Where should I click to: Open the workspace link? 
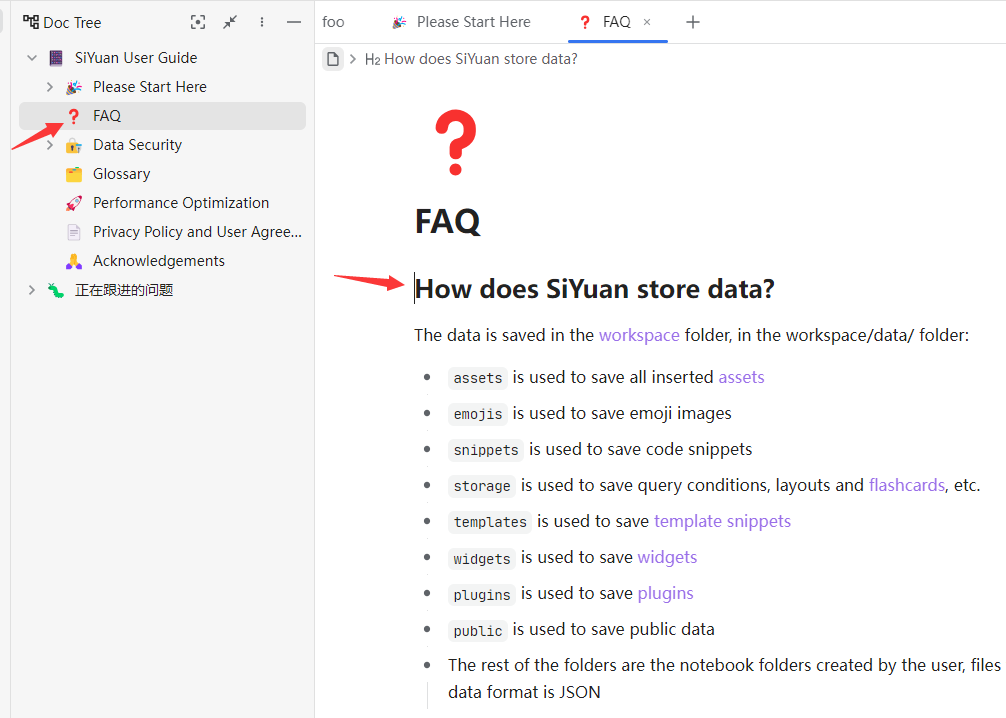(x=639, y=335)
